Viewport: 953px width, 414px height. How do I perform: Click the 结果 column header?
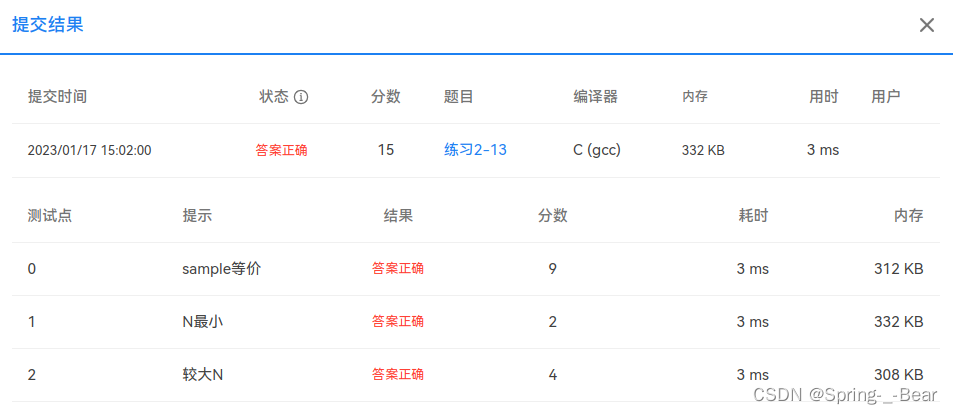click(398, 216)
